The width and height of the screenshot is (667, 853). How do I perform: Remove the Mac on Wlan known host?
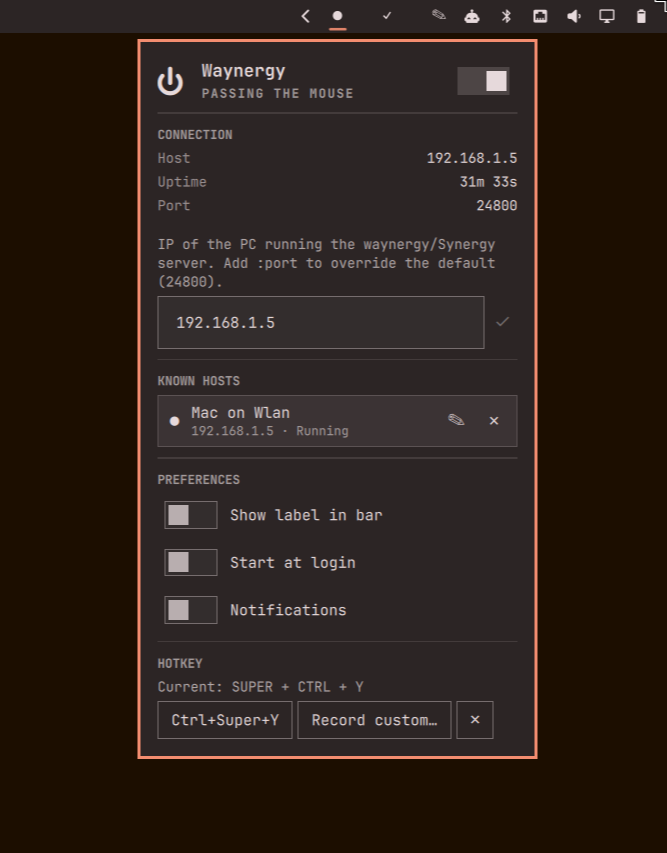pos(494,421)
